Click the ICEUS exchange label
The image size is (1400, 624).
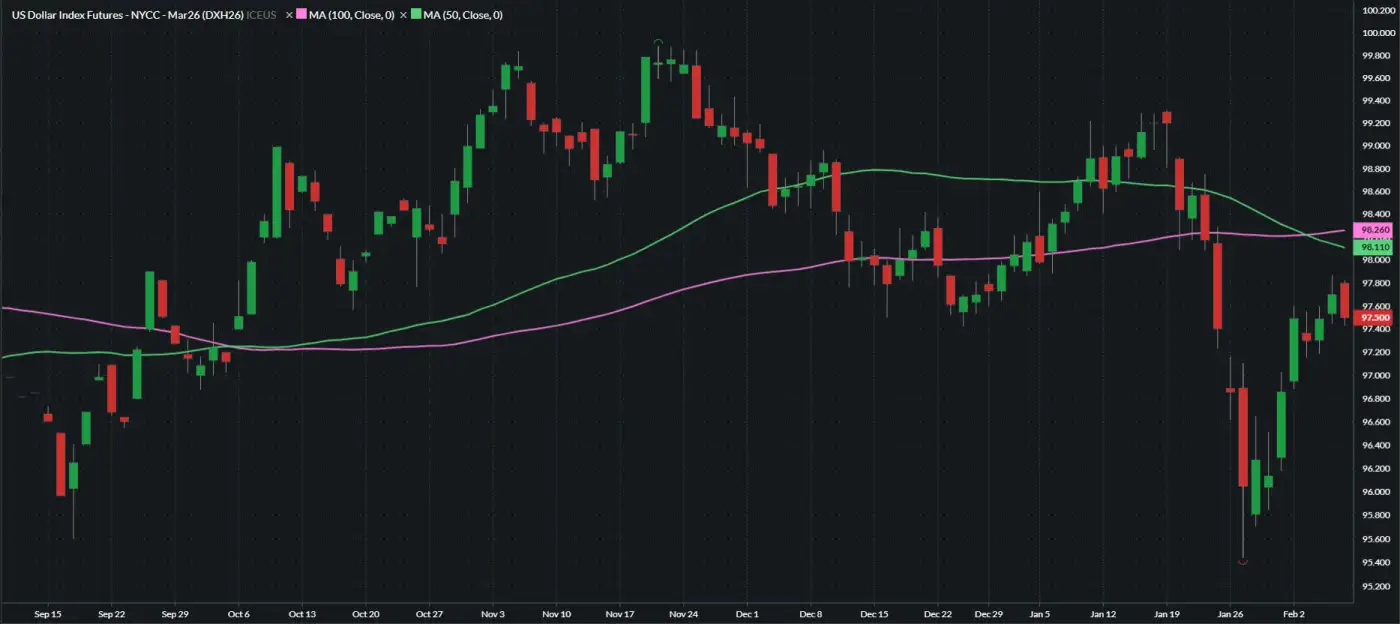coord(261,15)
